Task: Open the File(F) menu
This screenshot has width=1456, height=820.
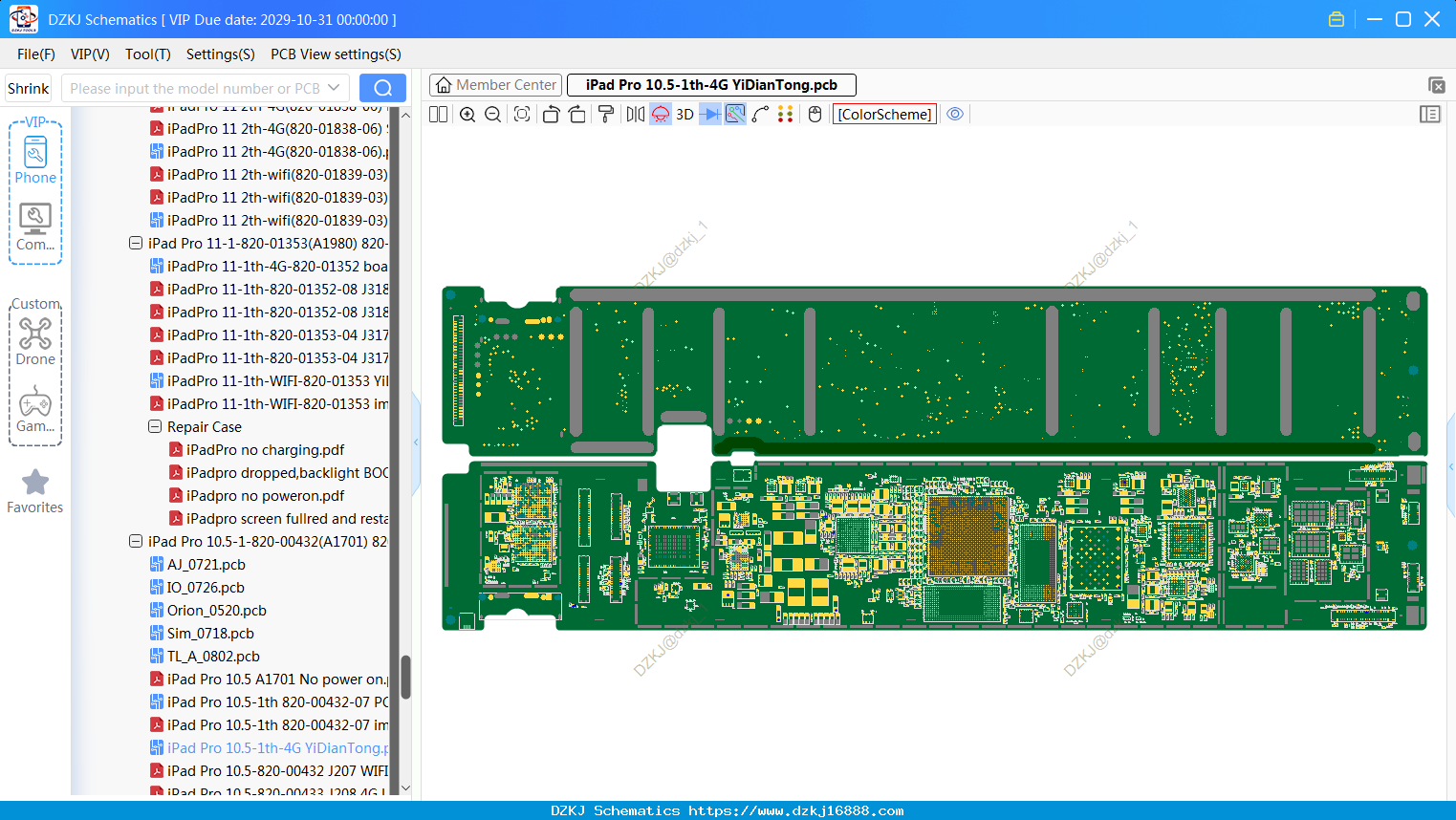Action: point(36,54)
